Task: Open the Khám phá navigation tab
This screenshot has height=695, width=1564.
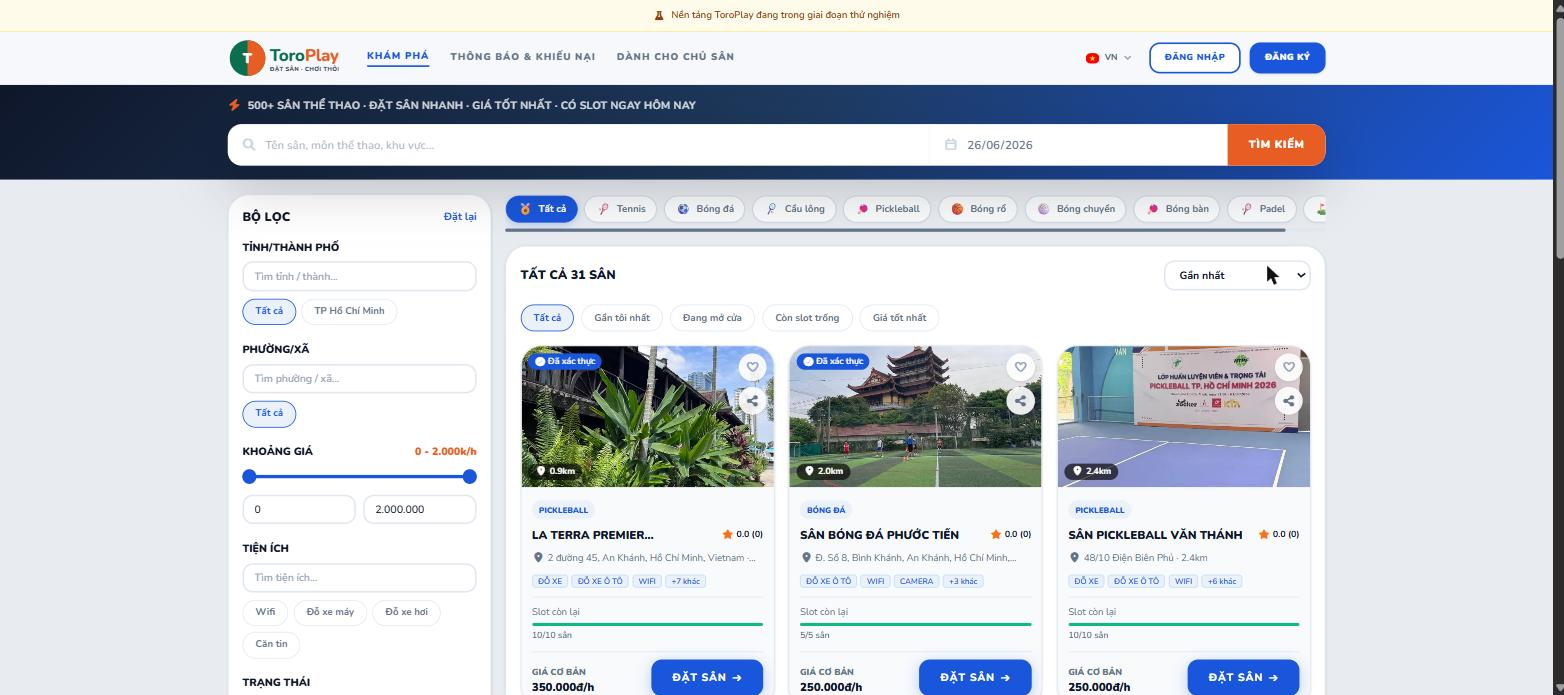Action: 398,56
